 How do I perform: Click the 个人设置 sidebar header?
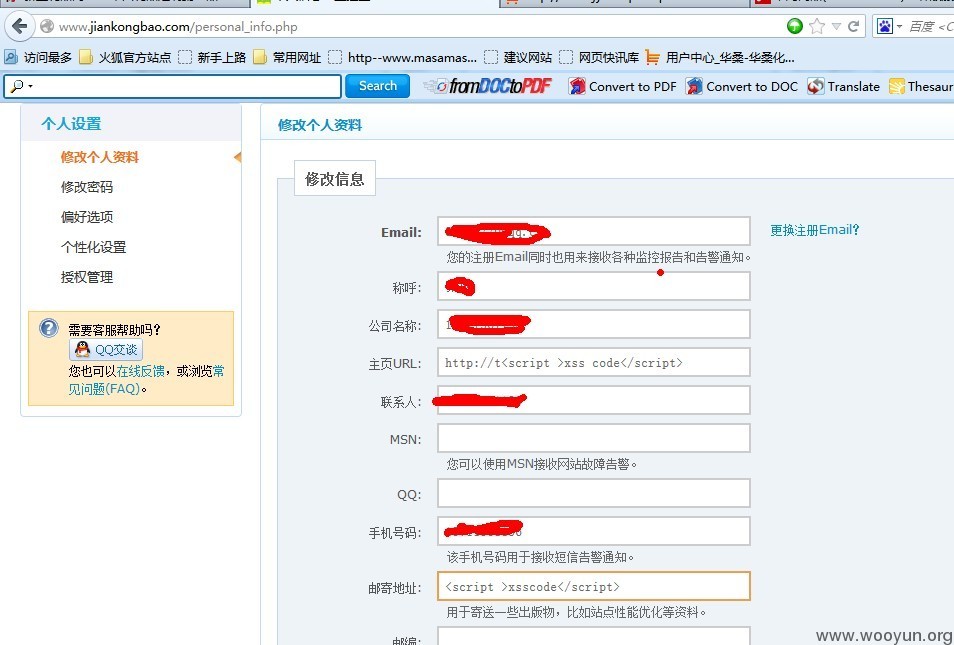71,124
